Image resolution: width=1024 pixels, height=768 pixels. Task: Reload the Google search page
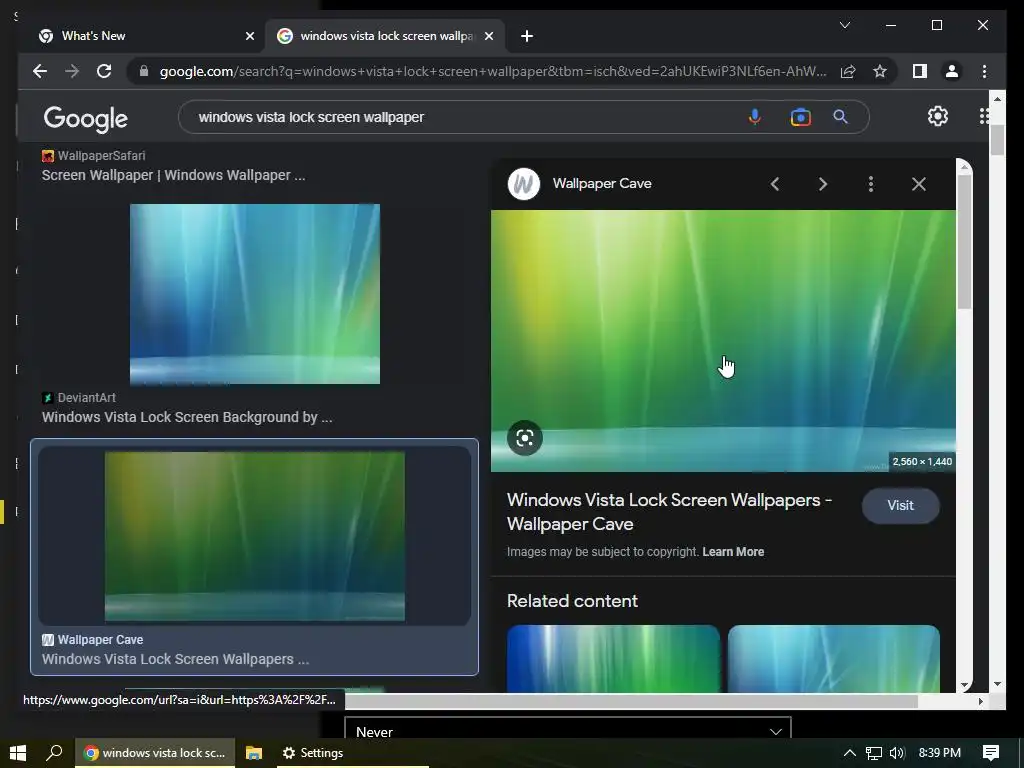104,71
